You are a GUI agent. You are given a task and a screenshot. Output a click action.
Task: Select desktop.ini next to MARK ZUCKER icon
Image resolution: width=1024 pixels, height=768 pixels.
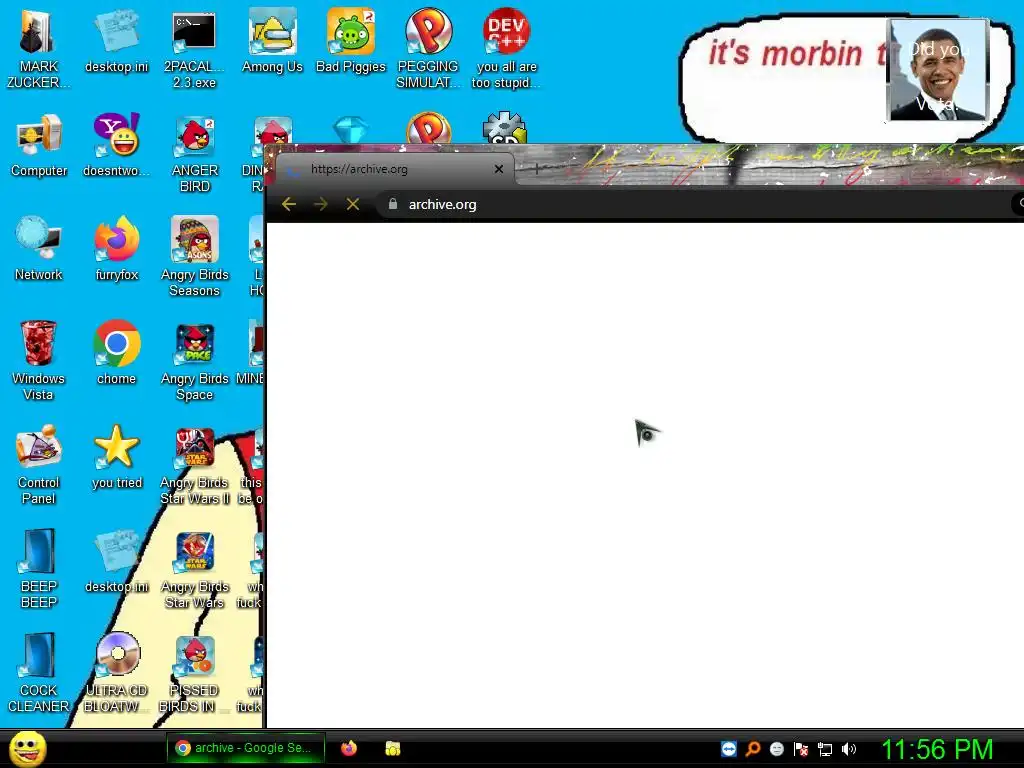click(116, 42)
